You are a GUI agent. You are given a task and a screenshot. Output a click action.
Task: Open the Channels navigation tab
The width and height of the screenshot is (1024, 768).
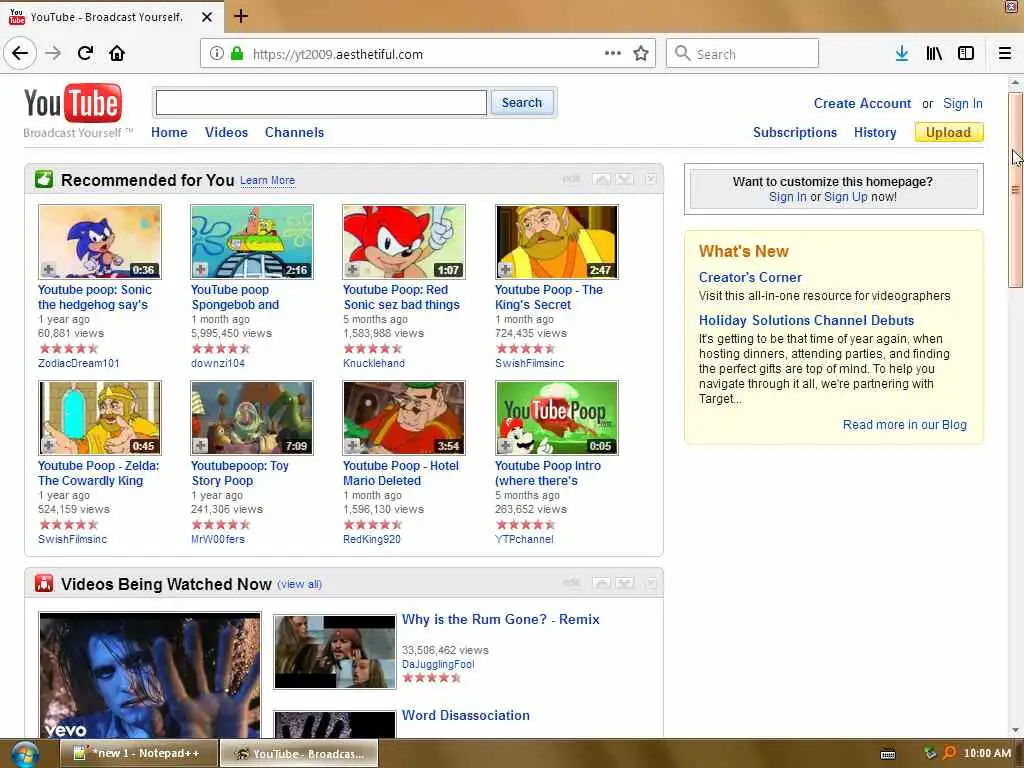click(295, 133)
